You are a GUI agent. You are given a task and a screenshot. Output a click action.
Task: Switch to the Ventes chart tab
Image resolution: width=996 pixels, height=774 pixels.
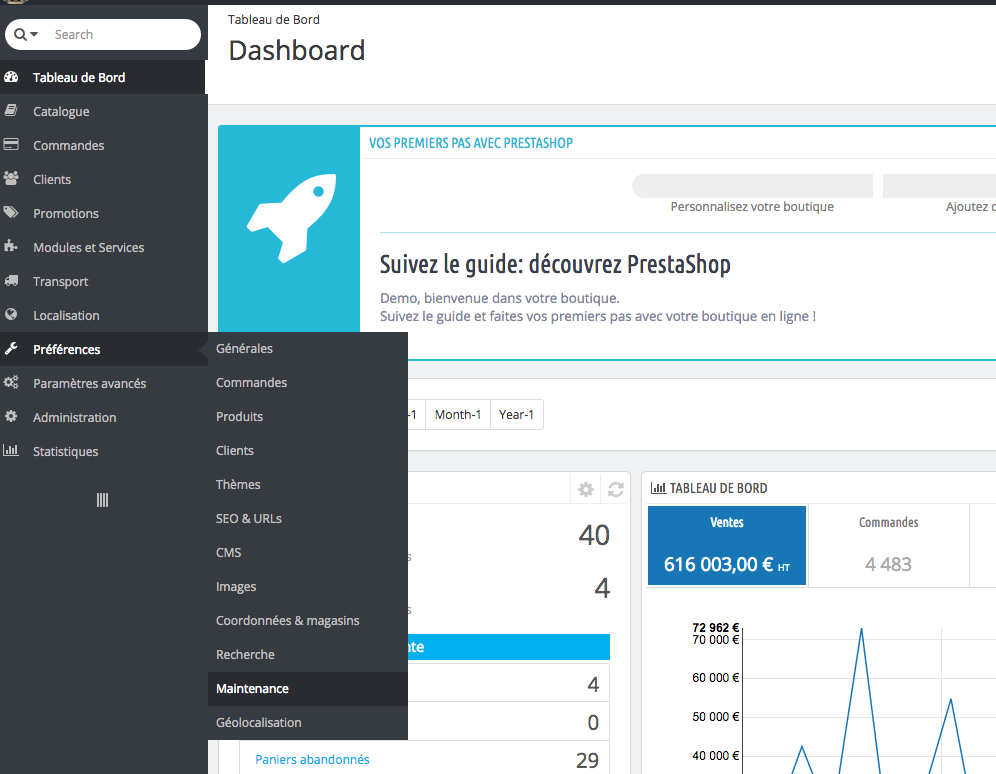[x=727, y=545]
